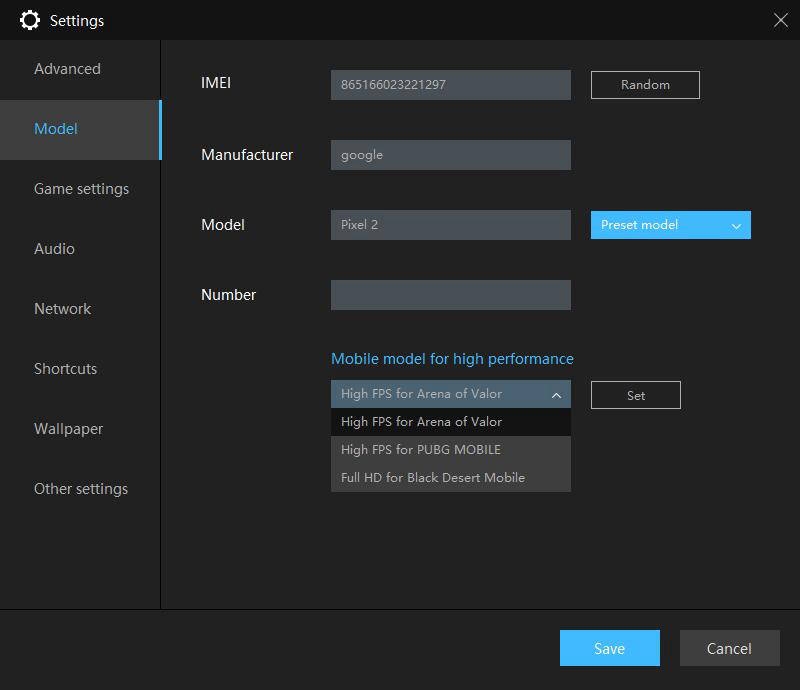Close the Settings window
Viewport: 800px width, 690px height.
click(780, 20)
